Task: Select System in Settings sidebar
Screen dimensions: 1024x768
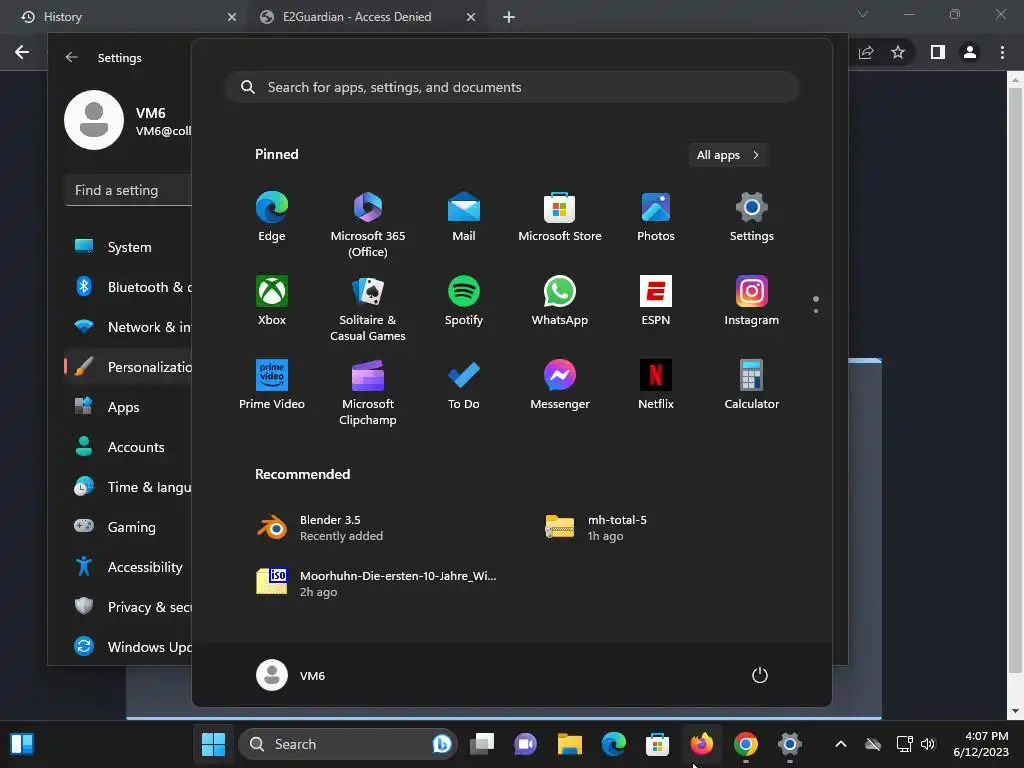Action: pyautogui.click(x=129, y=247)
